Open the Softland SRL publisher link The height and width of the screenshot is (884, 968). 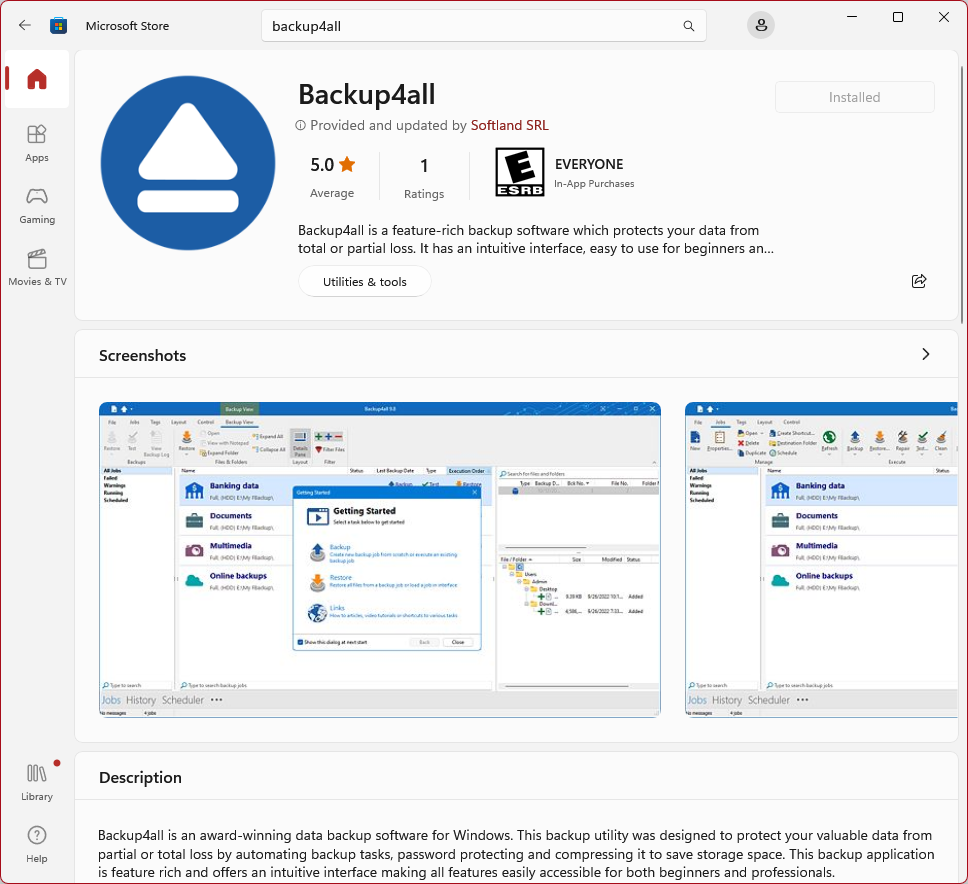509,125
